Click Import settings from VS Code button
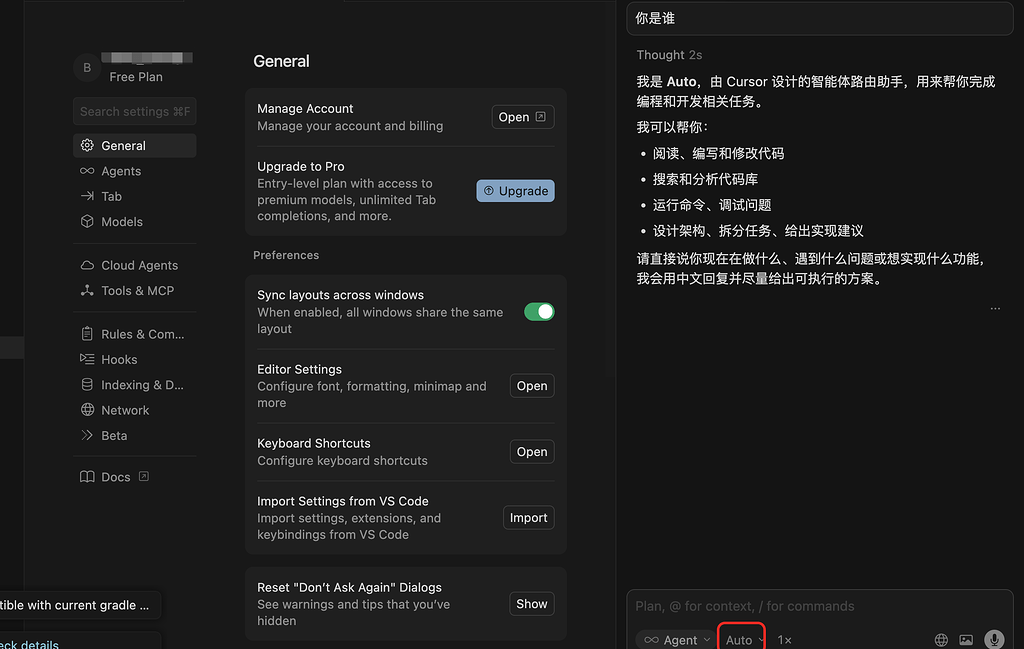Image resolution: width=1024 pixels, height=649 pixels. pyautogui.click(x=528, y=518)
